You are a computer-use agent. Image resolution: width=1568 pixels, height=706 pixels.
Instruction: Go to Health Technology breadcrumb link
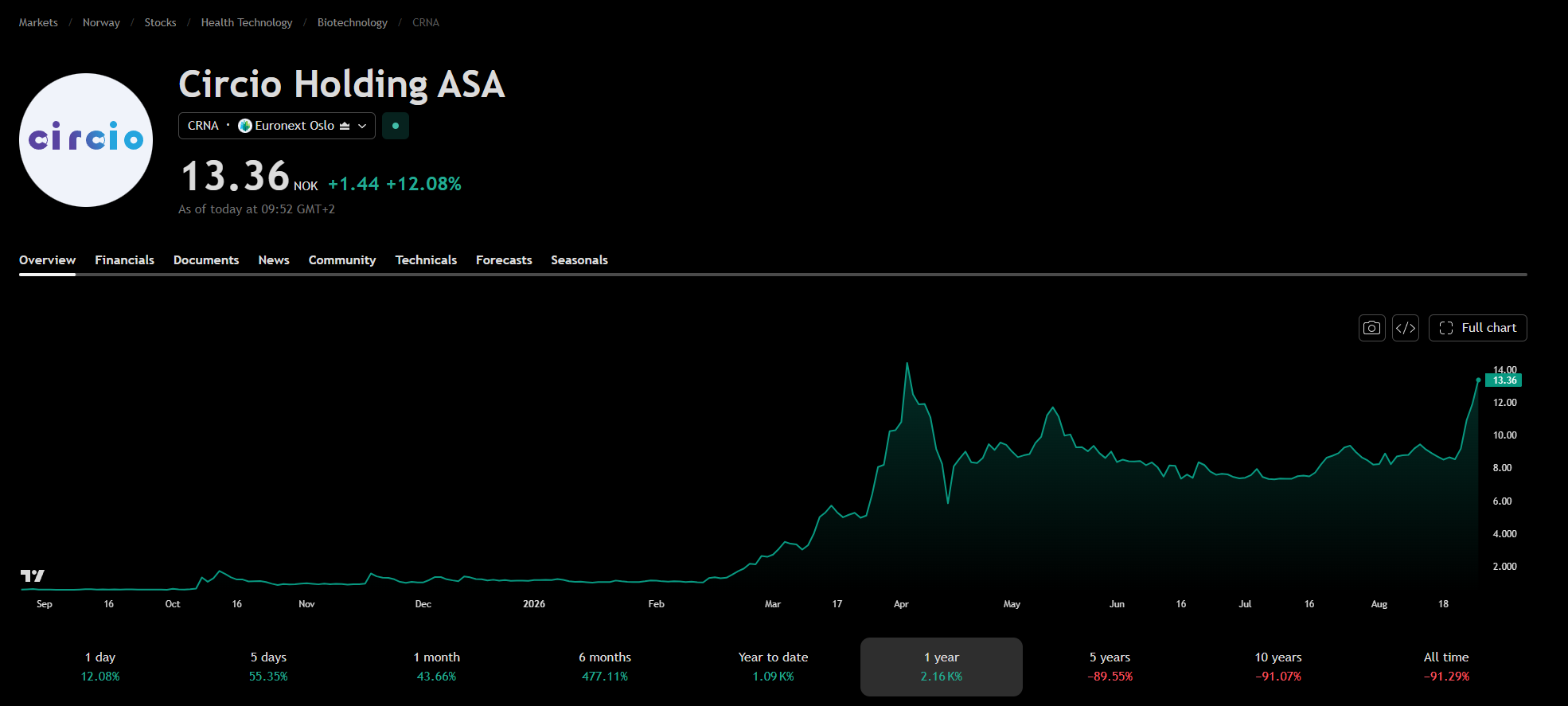pos(247,22)
